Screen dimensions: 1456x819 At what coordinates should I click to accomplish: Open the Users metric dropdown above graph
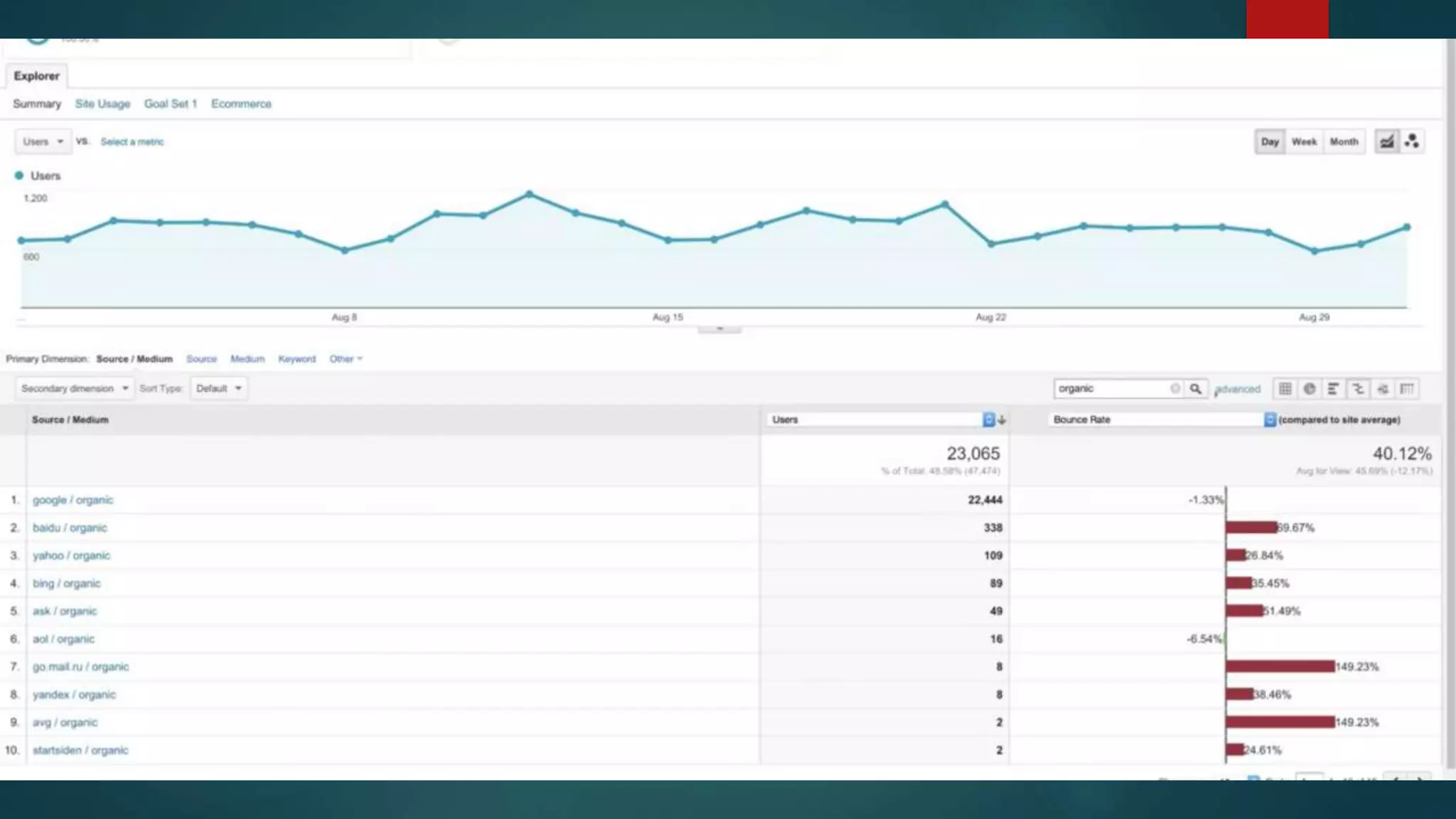tap(43, 141)
